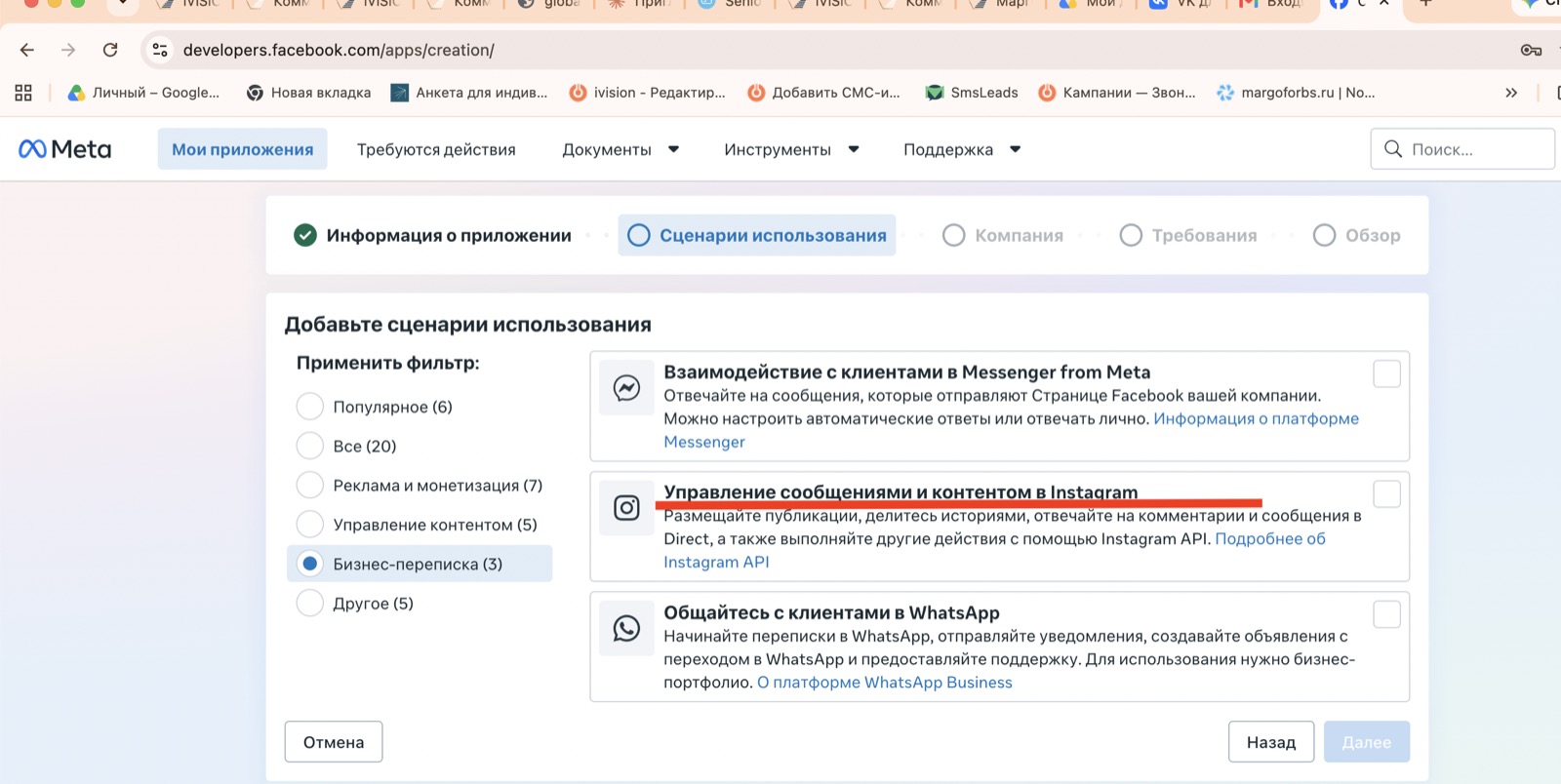Reload the page

pyautogui.click(x=110, y=50)
